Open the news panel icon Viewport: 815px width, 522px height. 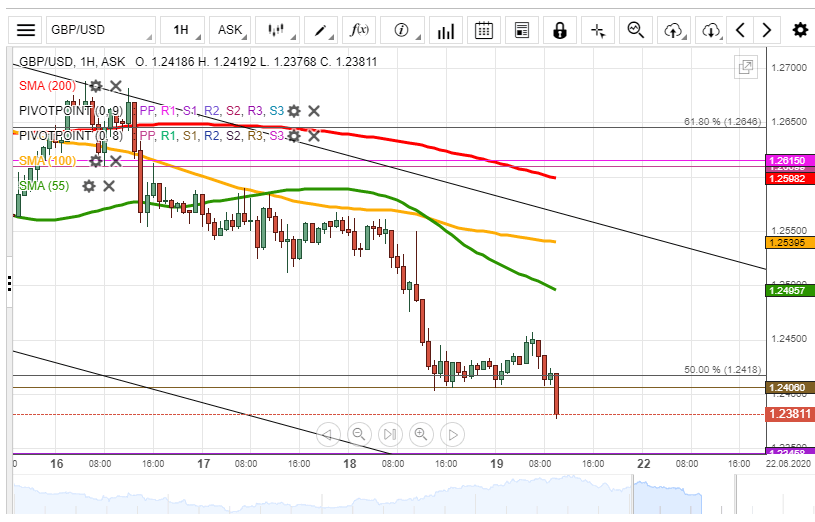click(x=522, y=30)
